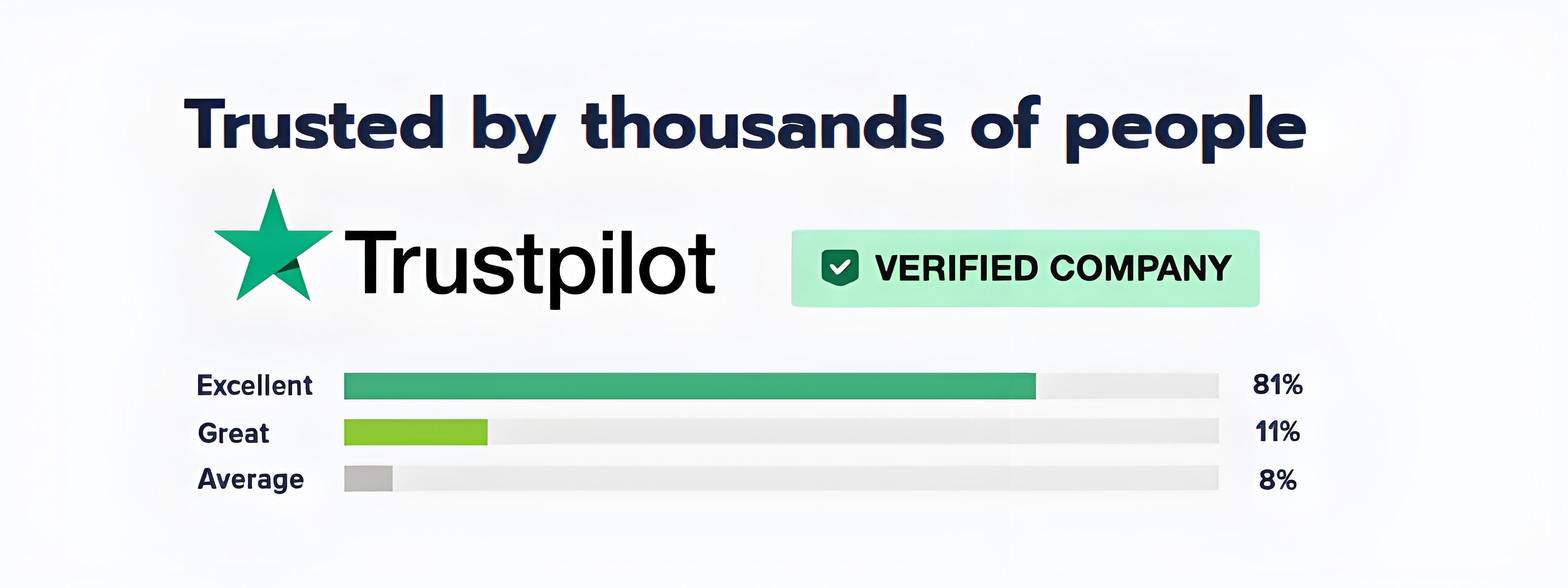Click the light green Great bar fill
Screen dimensions: 1568x588
pyautogui.click(x=415, y=432)
